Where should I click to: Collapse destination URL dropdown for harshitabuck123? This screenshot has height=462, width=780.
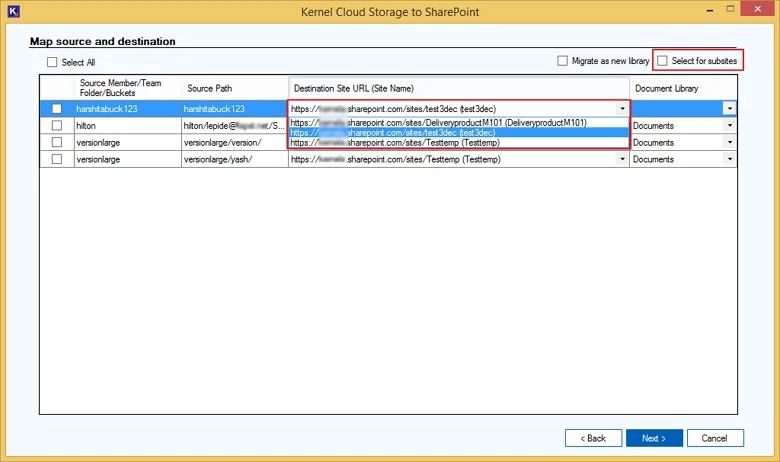point(622,108)
